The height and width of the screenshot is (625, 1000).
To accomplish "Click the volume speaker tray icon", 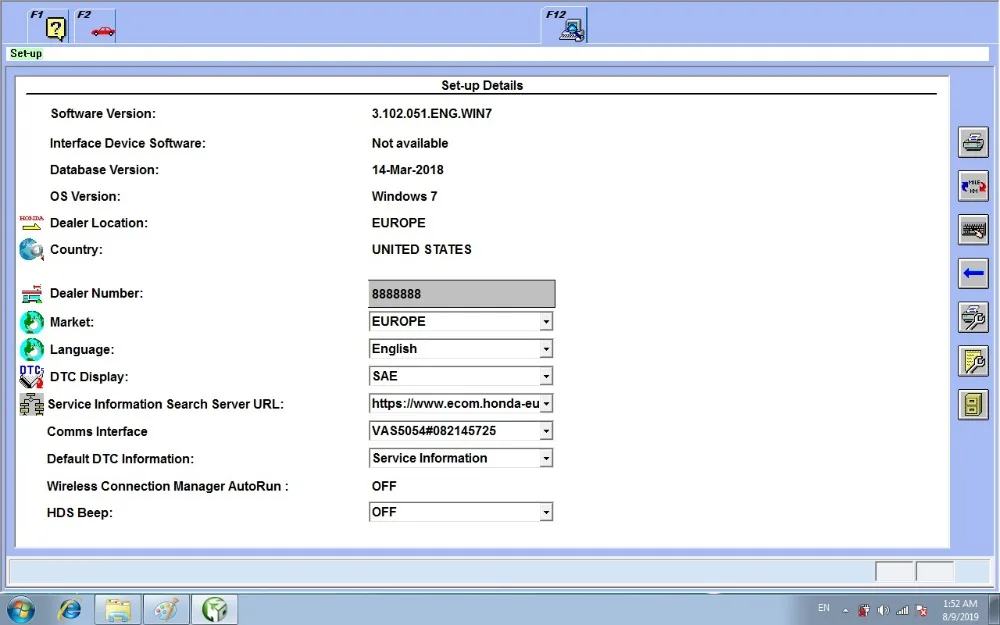I will click(x=883, y=610).
